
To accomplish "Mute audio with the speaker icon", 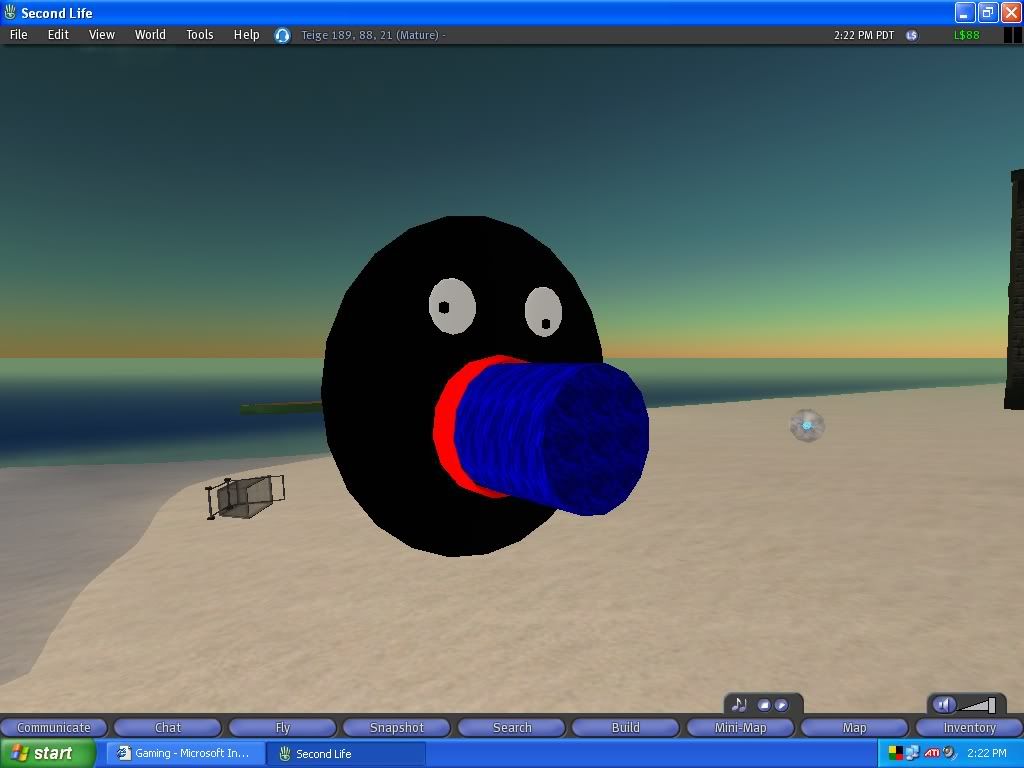I will pyautogui.click(x=945, y=705).
